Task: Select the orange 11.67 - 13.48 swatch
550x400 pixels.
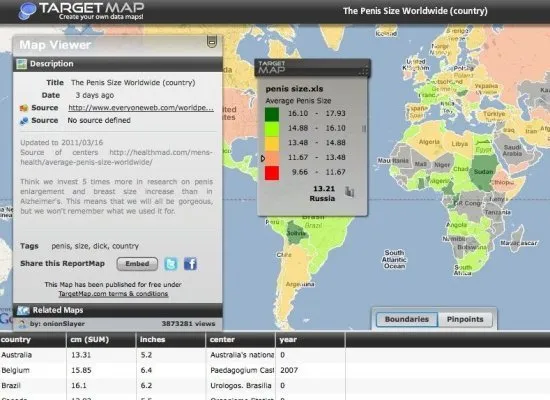Action: pos(272,159)
